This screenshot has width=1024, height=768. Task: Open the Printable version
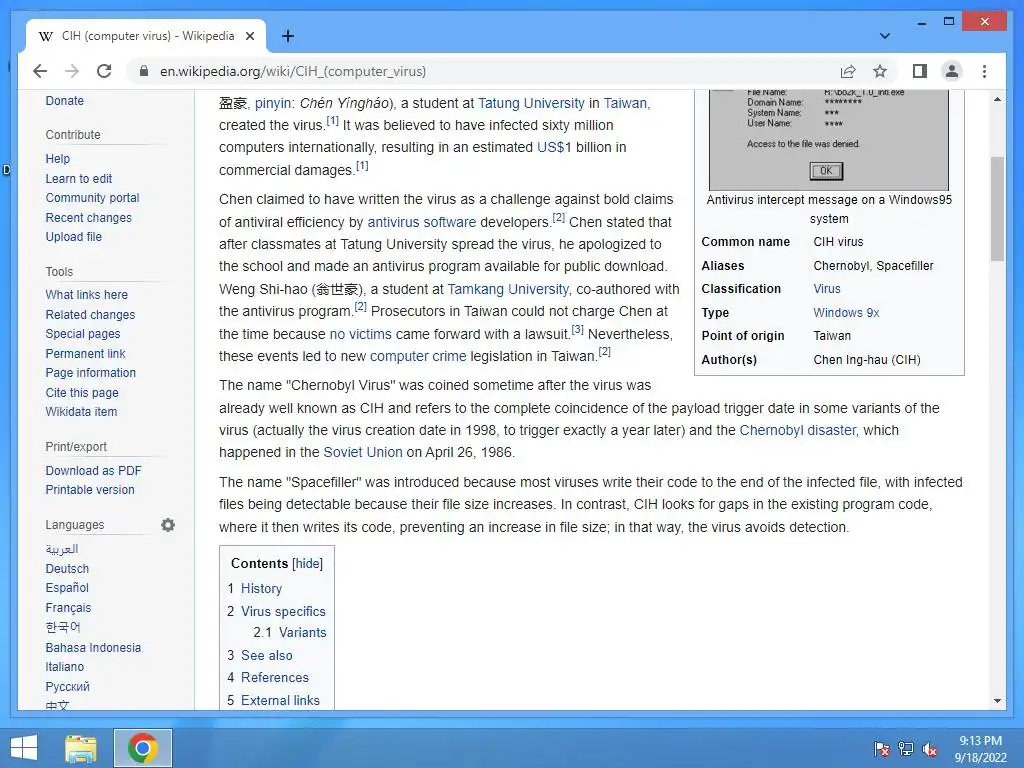89,490
